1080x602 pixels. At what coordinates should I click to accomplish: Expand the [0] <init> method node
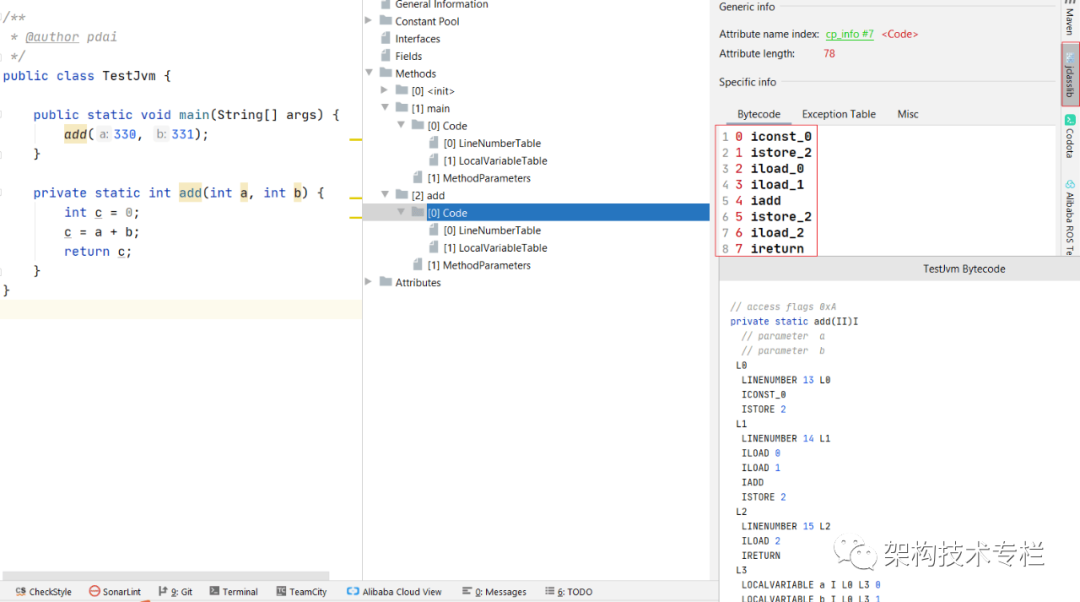384,90
